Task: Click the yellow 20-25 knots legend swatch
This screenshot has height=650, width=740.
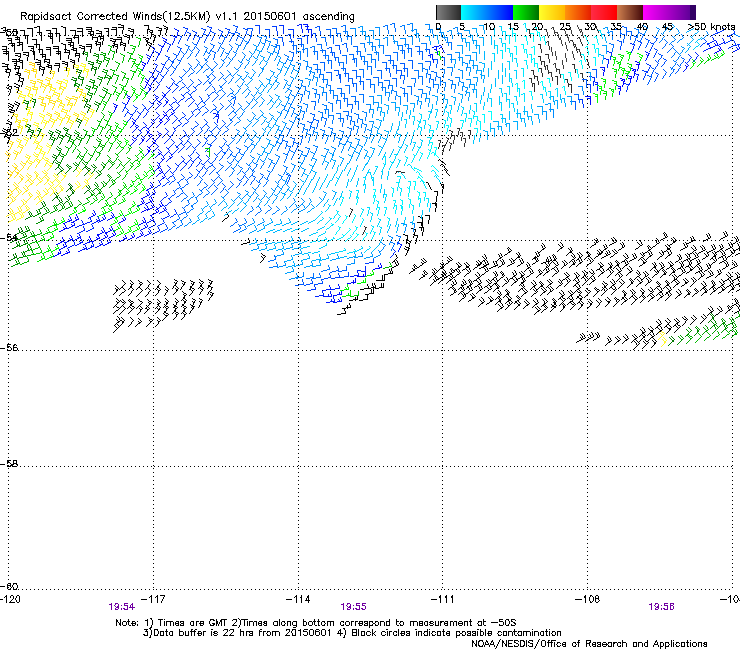Action: (552, 12)
